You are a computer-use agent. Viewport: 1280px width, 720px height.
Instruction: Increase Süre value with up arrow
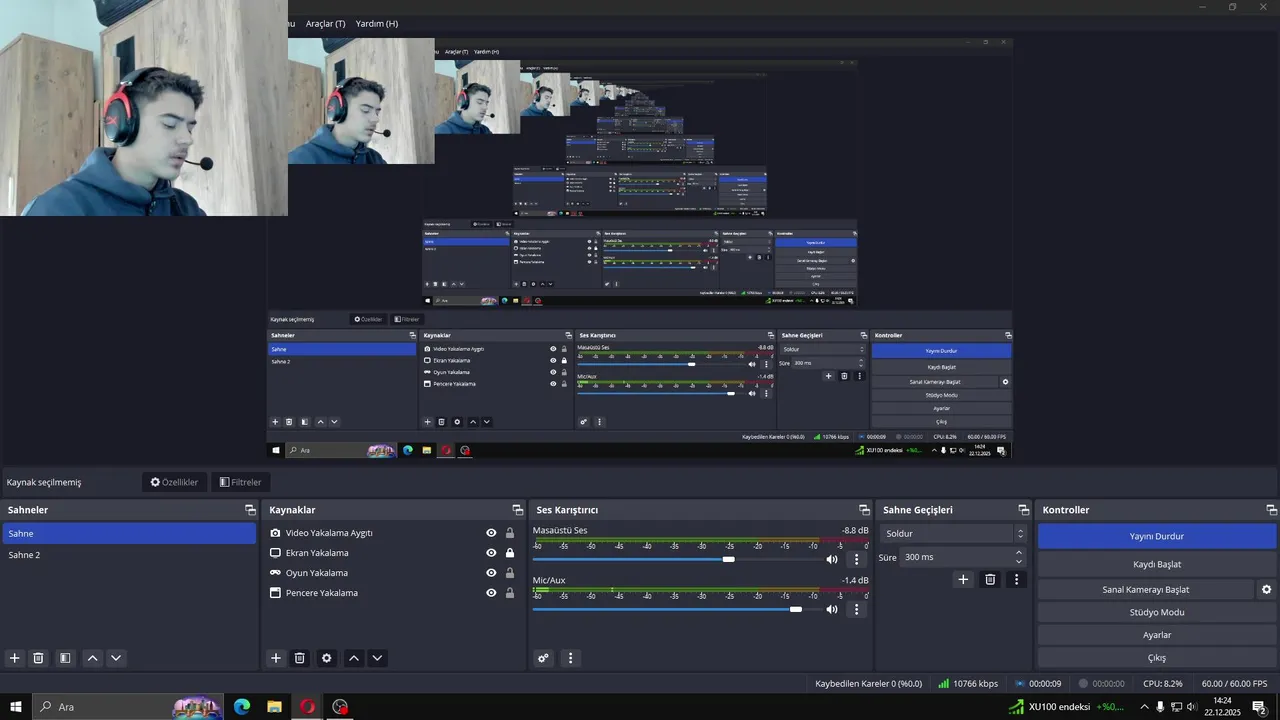(x=1019, y=552)
